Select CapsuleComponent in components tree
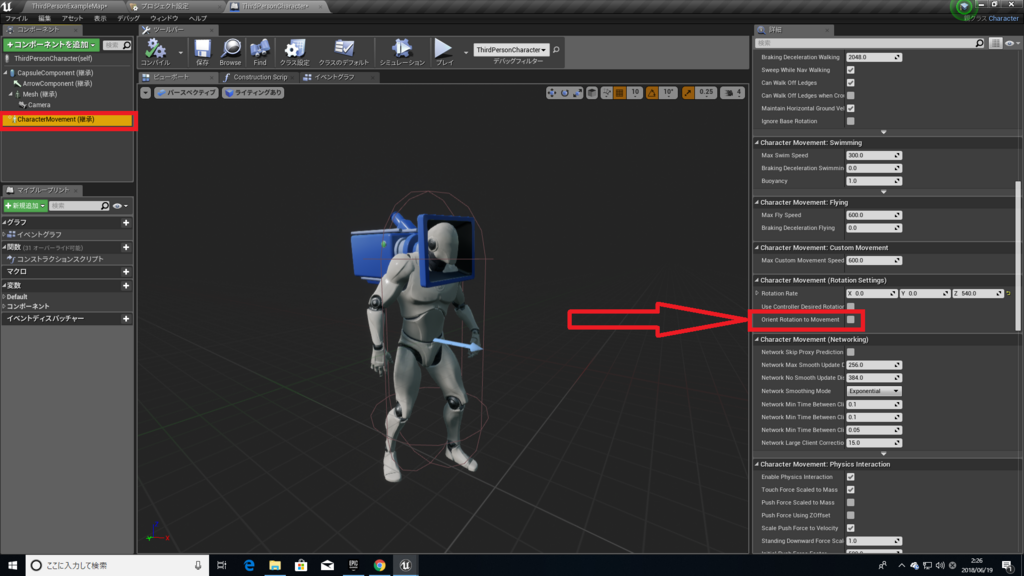This screenshot has height=576, width=1024. click(x=55, y=73)
